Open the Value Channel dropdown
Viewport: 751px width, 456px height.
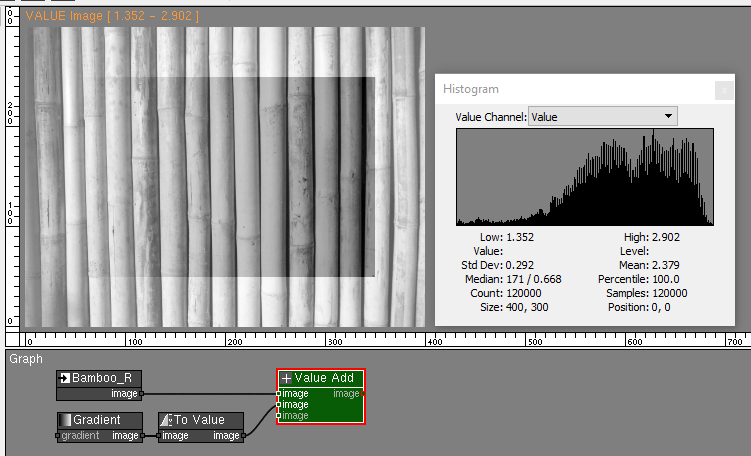[602, 117]
